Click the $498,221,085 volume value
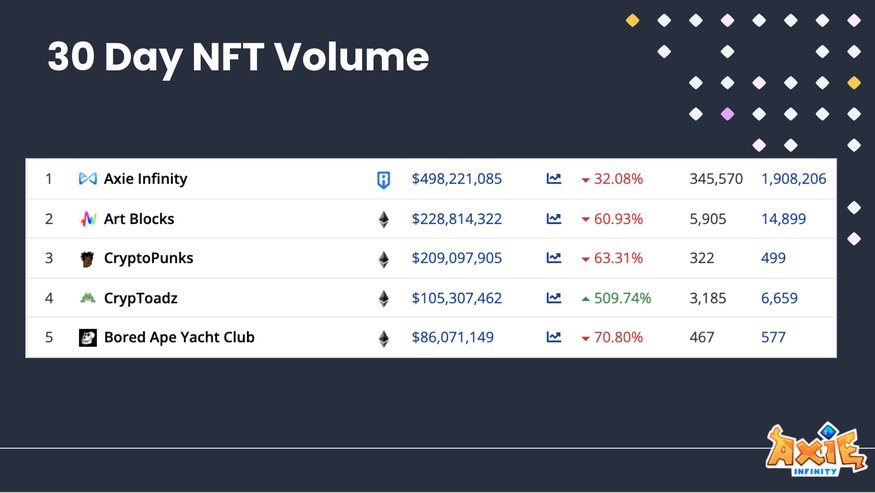 tap(457, 179)
